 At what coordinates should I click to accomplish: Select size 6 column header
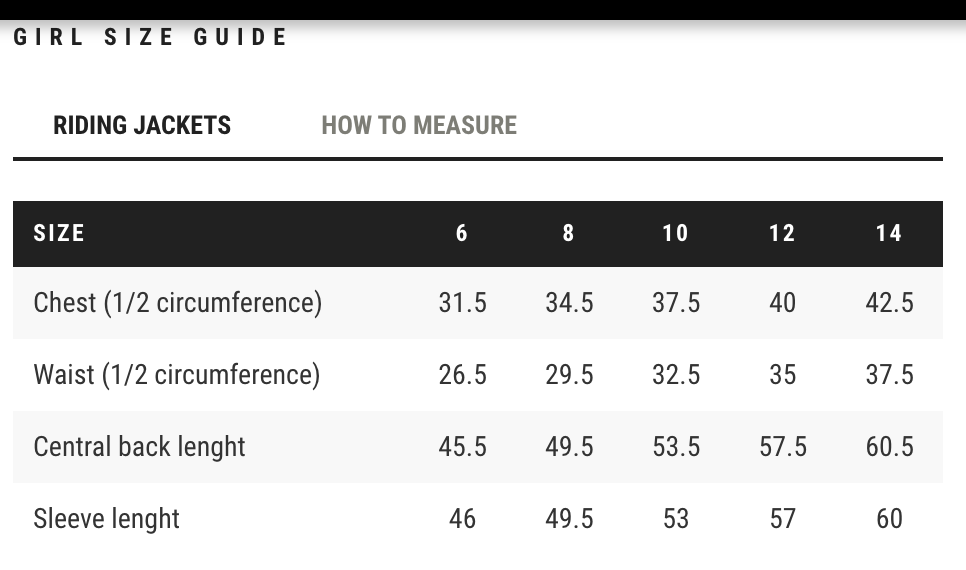[x=462, y=233]
